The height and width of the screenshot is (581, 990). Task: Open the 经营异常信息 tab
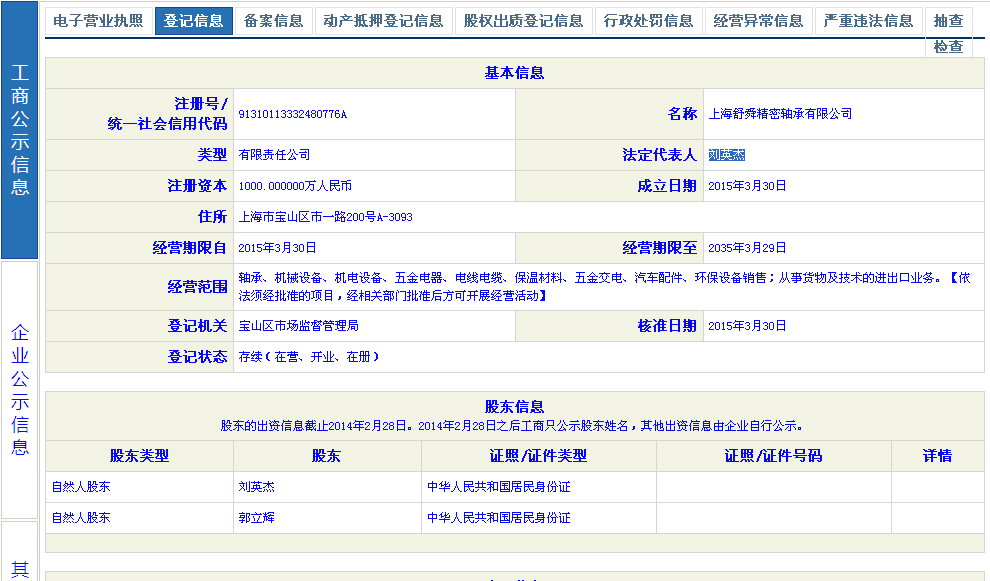[759, 21]
